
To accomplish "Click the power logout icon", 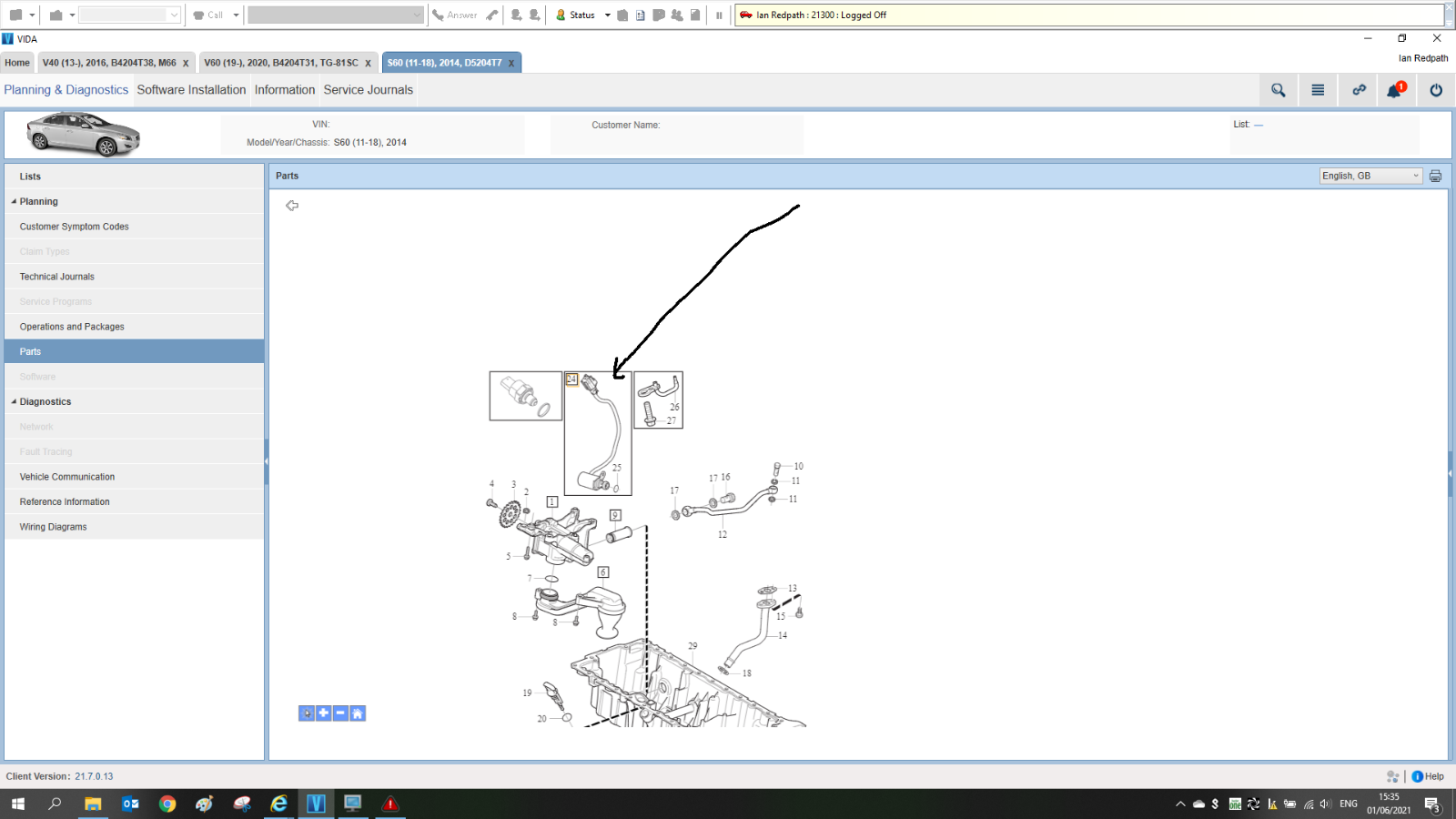I will (x=1435, y=90).
